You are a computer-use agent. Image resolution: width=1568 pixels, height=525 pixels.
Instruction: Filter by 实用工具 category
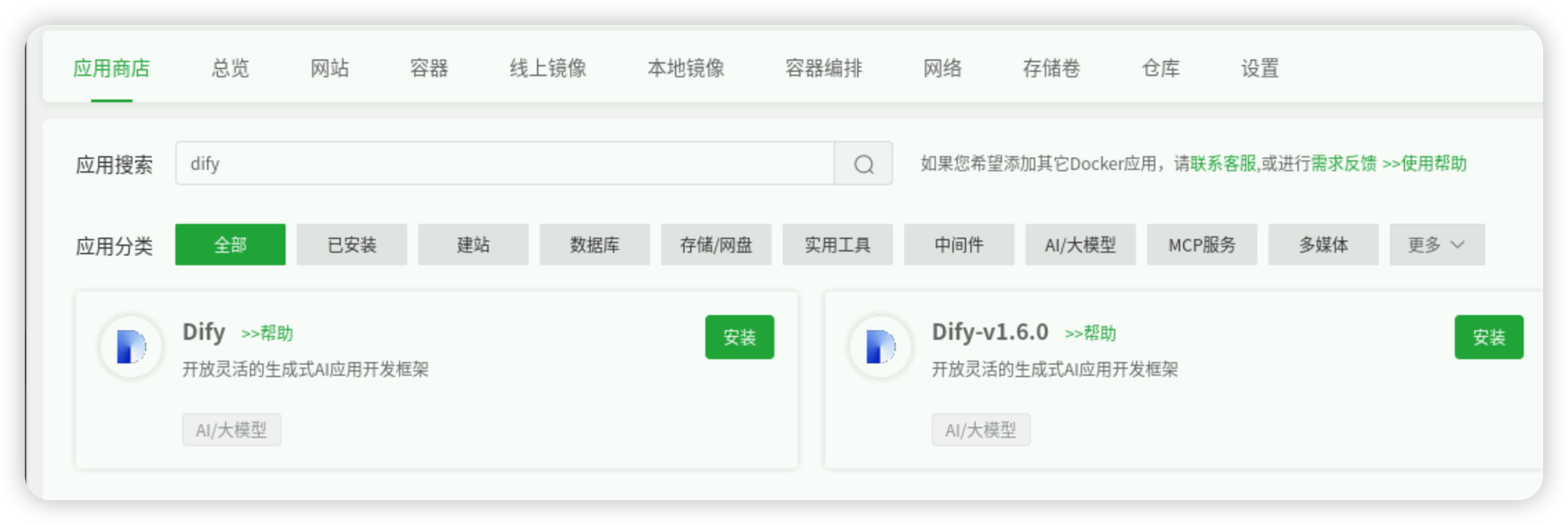pyautogui.click(x=838, y=245)
